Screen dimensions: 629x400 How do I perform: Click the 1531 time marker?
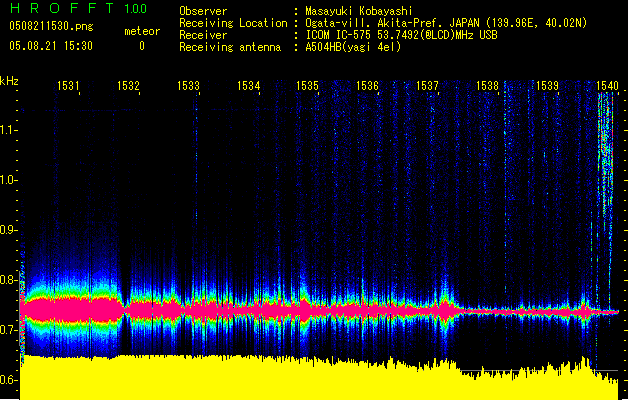click(x=68, y=86)
